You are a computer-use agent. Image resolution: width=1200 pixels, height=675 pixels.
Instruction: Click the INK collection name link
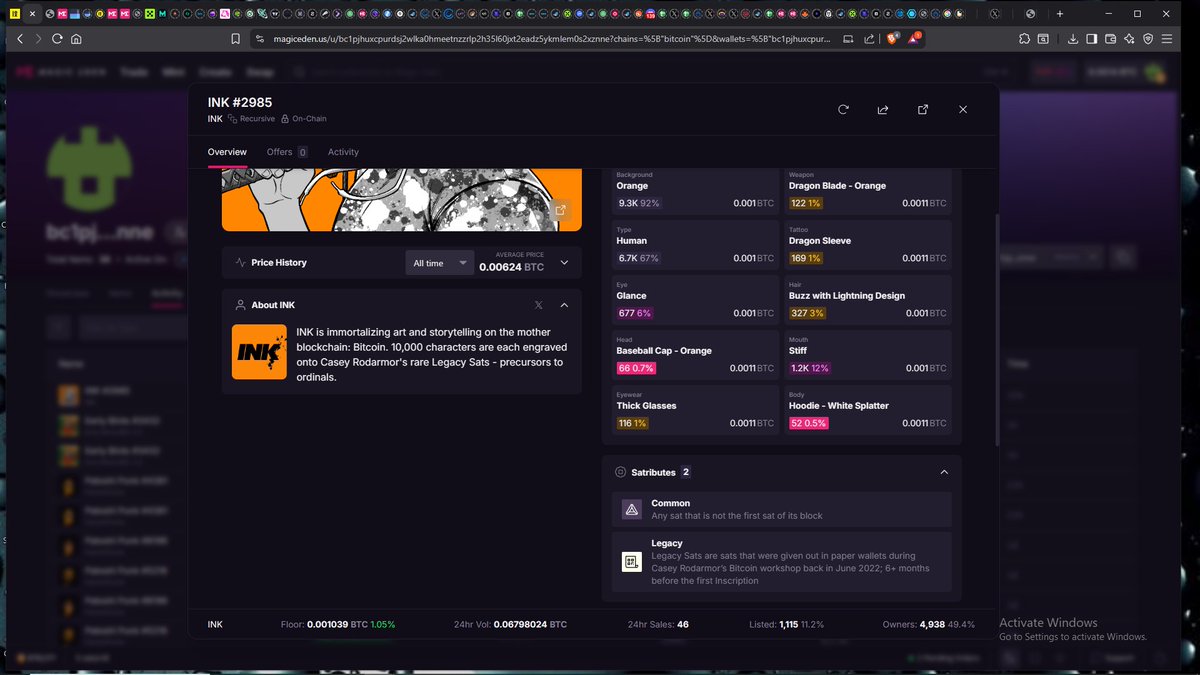pos(215,119)
